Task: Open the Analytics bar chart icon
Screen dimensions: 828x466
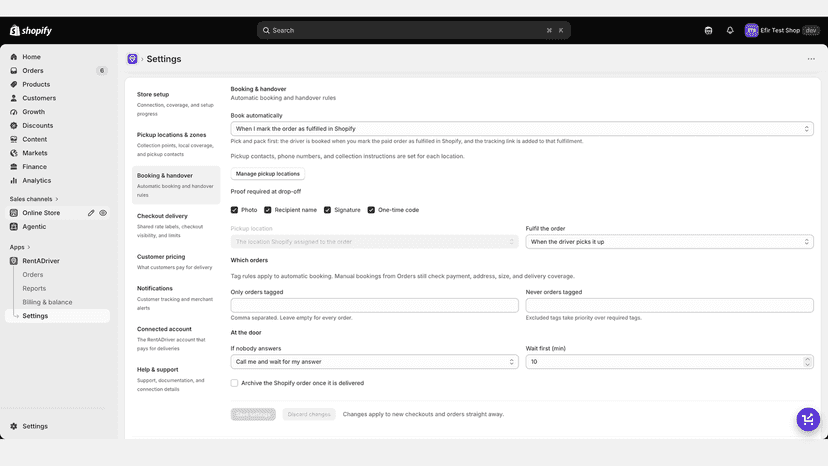Action: [x=14, y=180]
